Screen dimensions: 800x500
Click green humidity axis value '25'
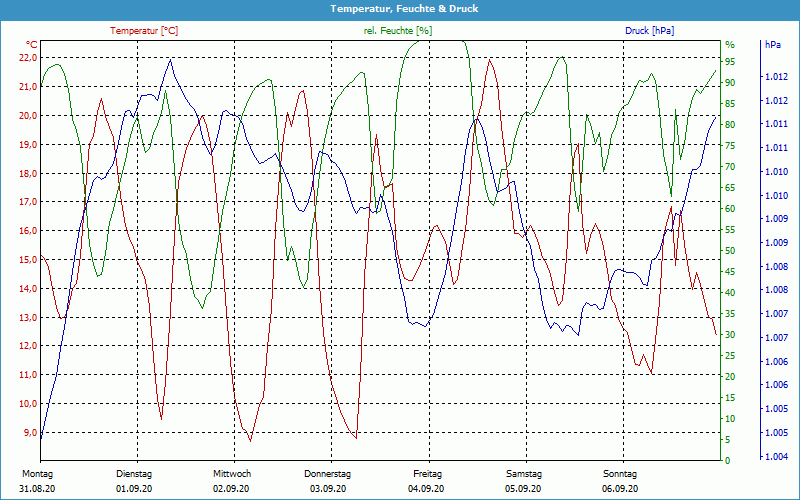coord(730,356)
